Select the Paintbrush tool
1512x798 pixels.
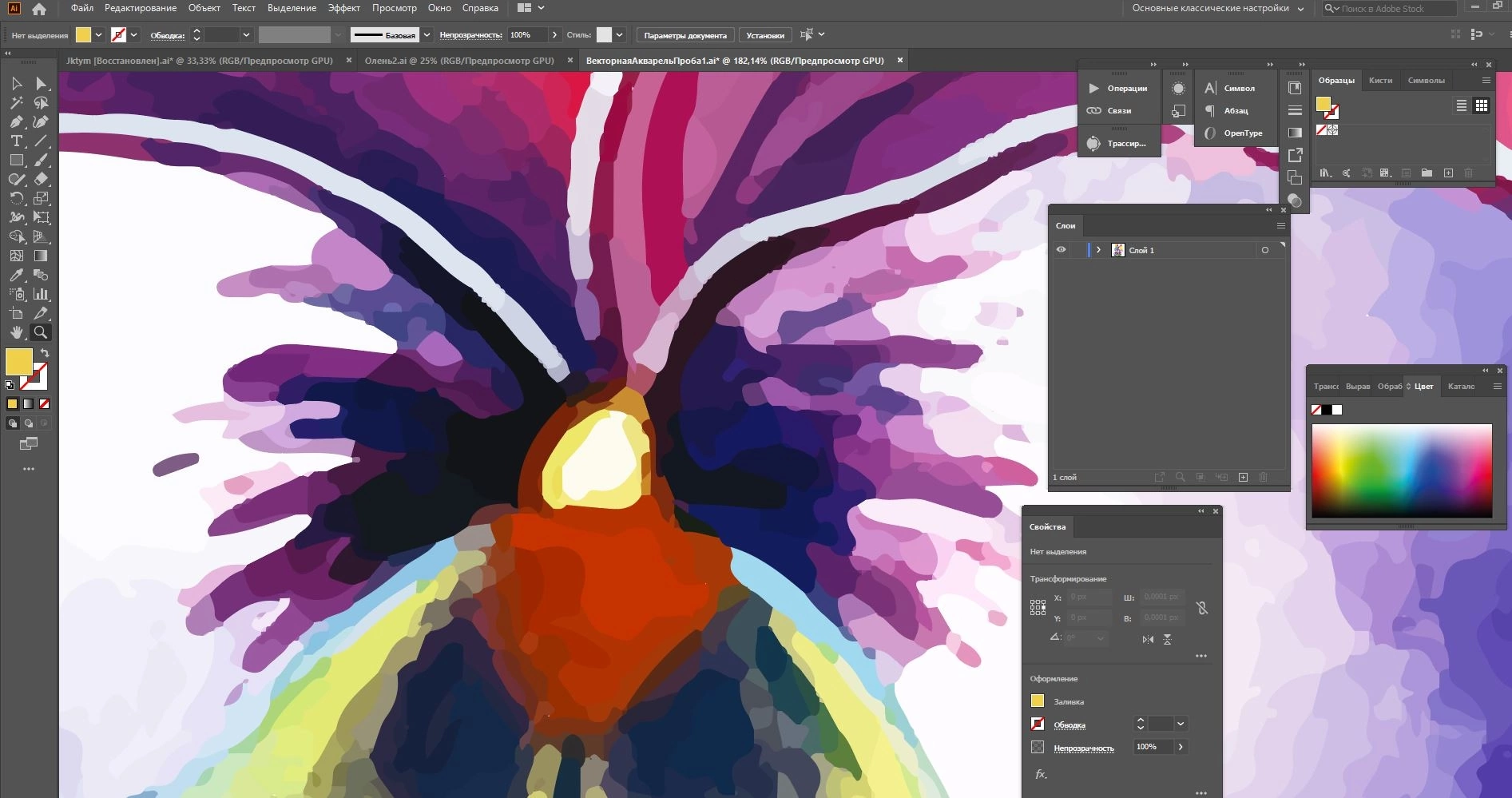(41, 160)
